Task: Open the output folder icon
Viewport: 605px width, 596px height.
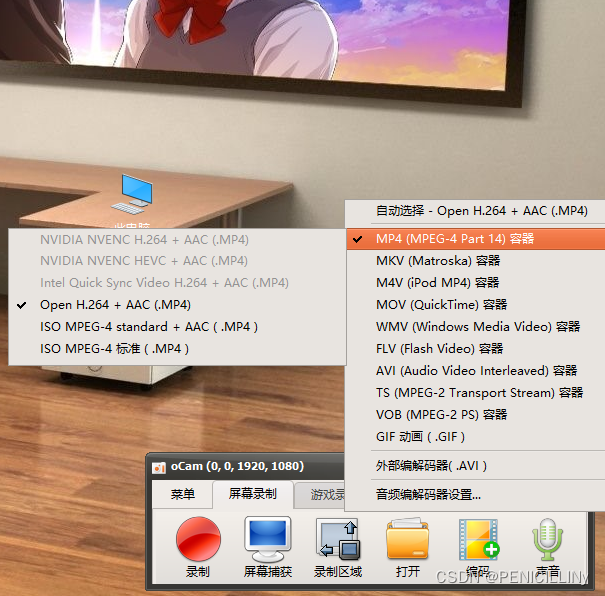Action: [407, 539]
